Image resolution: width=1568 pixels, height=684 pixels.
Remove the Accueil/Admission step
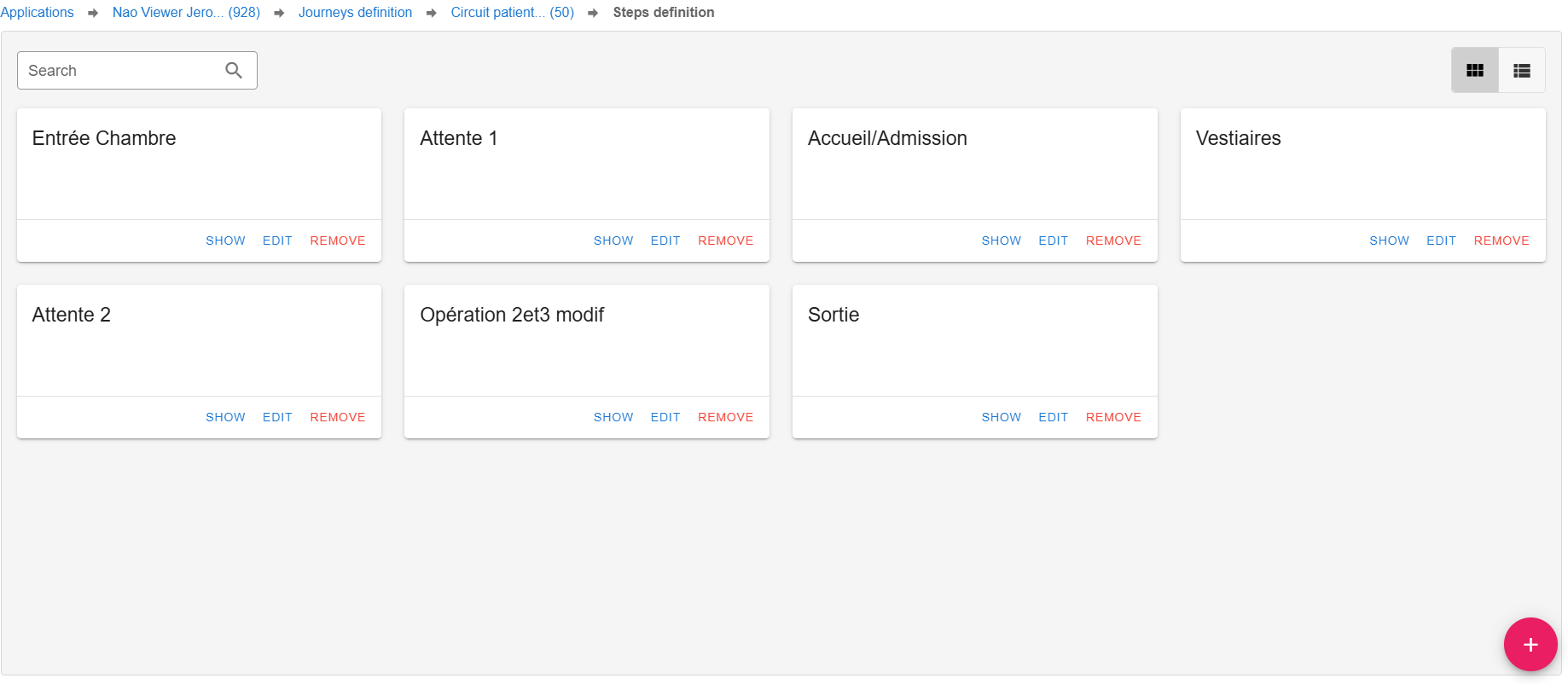tap(1113, 241)
